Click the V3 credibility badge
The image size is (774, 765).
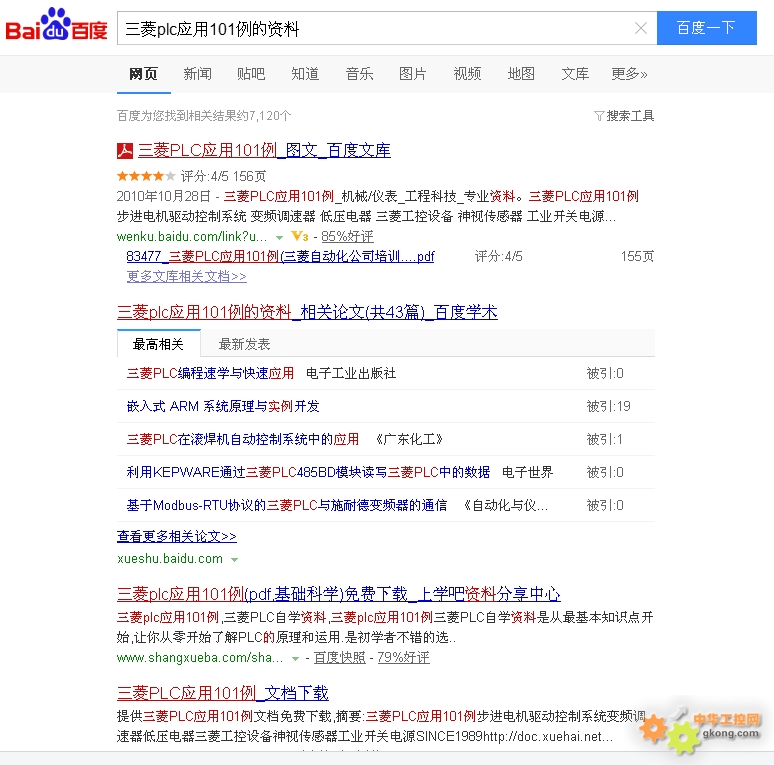coord(300,236)
